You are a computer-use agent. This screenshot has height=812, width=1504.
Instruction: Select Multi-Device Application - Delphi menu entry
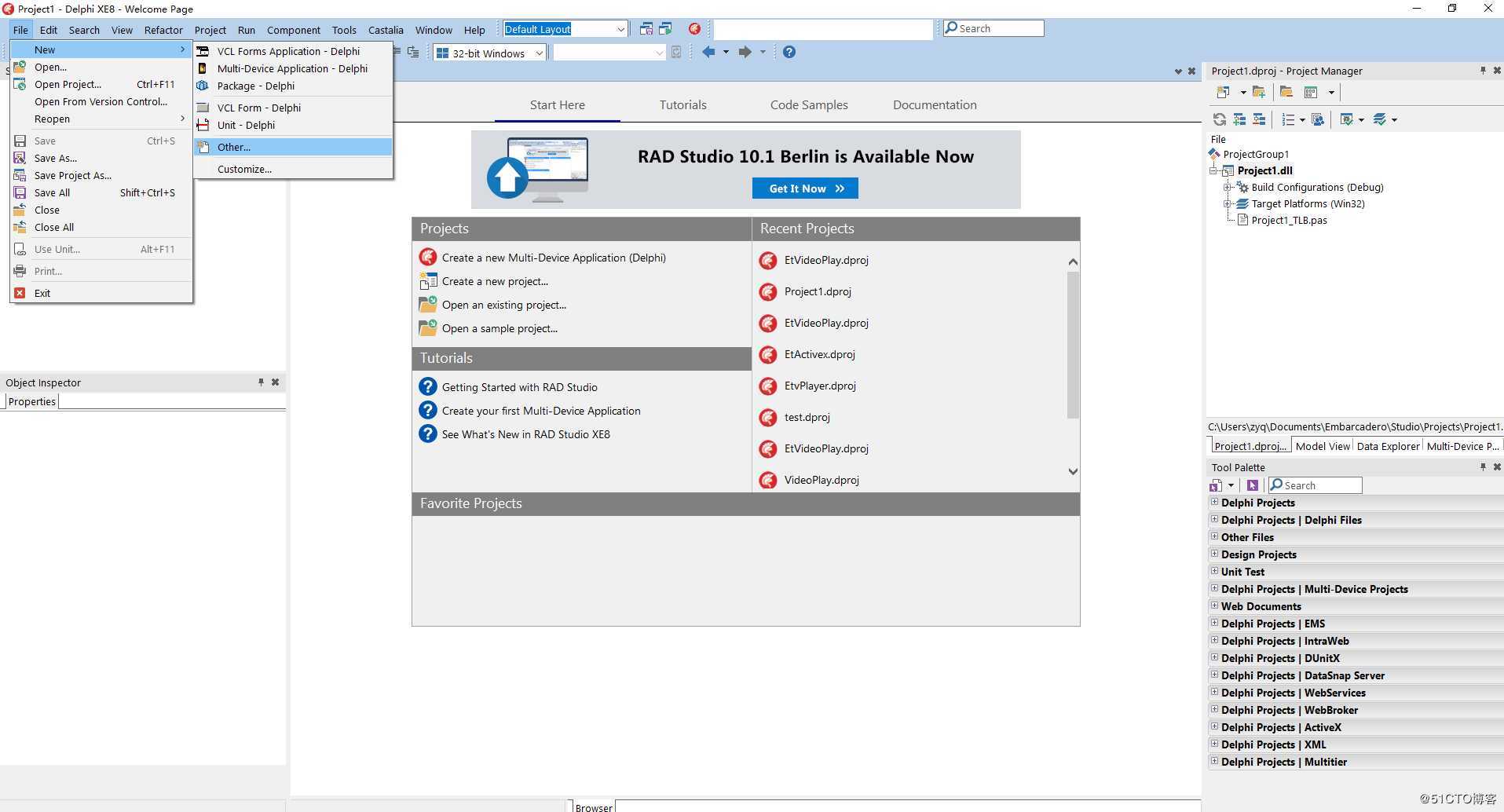293,68
